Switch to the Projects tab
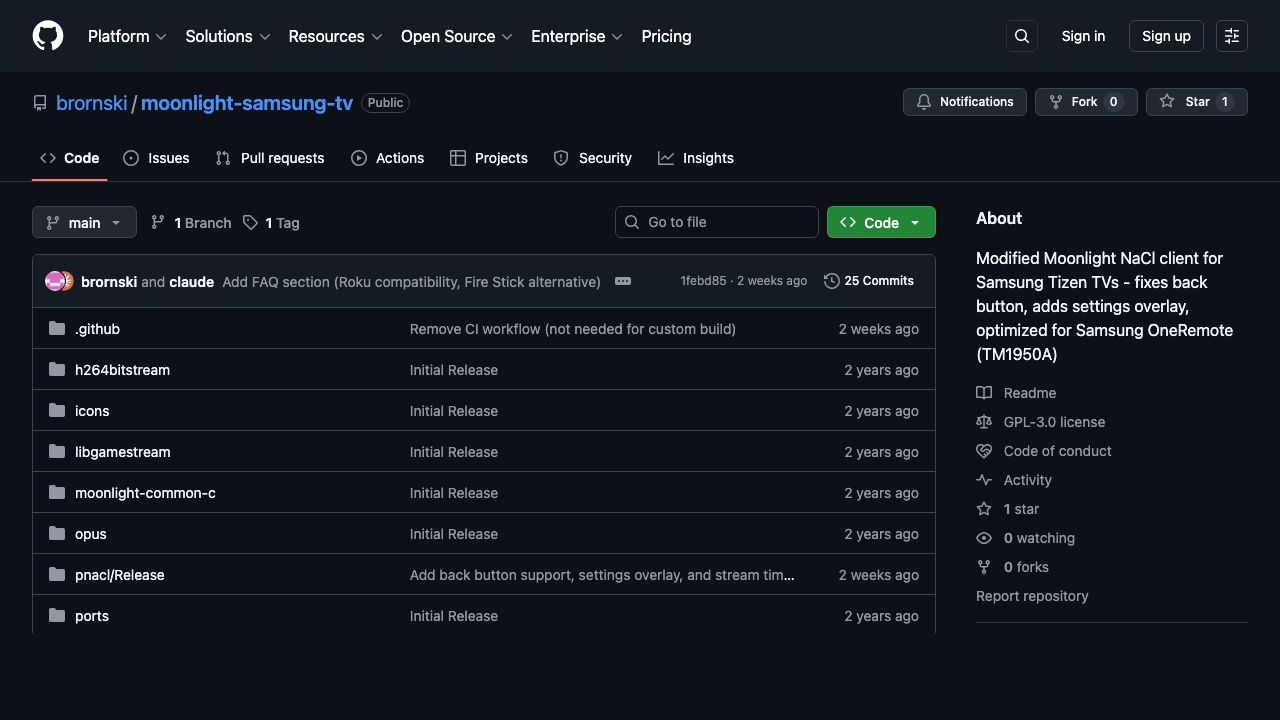This screenshot has width=1280, height=720. pos(489,158)
